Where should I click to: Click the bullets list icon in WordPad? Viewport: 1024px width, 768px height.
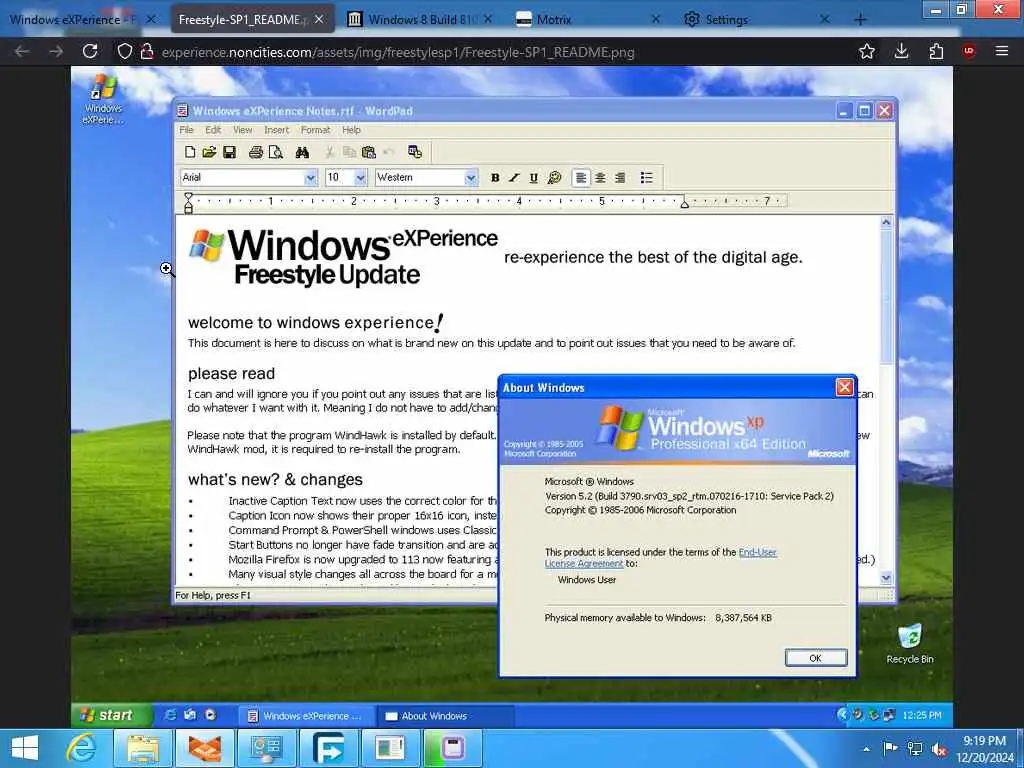click(x=647, y=178)
